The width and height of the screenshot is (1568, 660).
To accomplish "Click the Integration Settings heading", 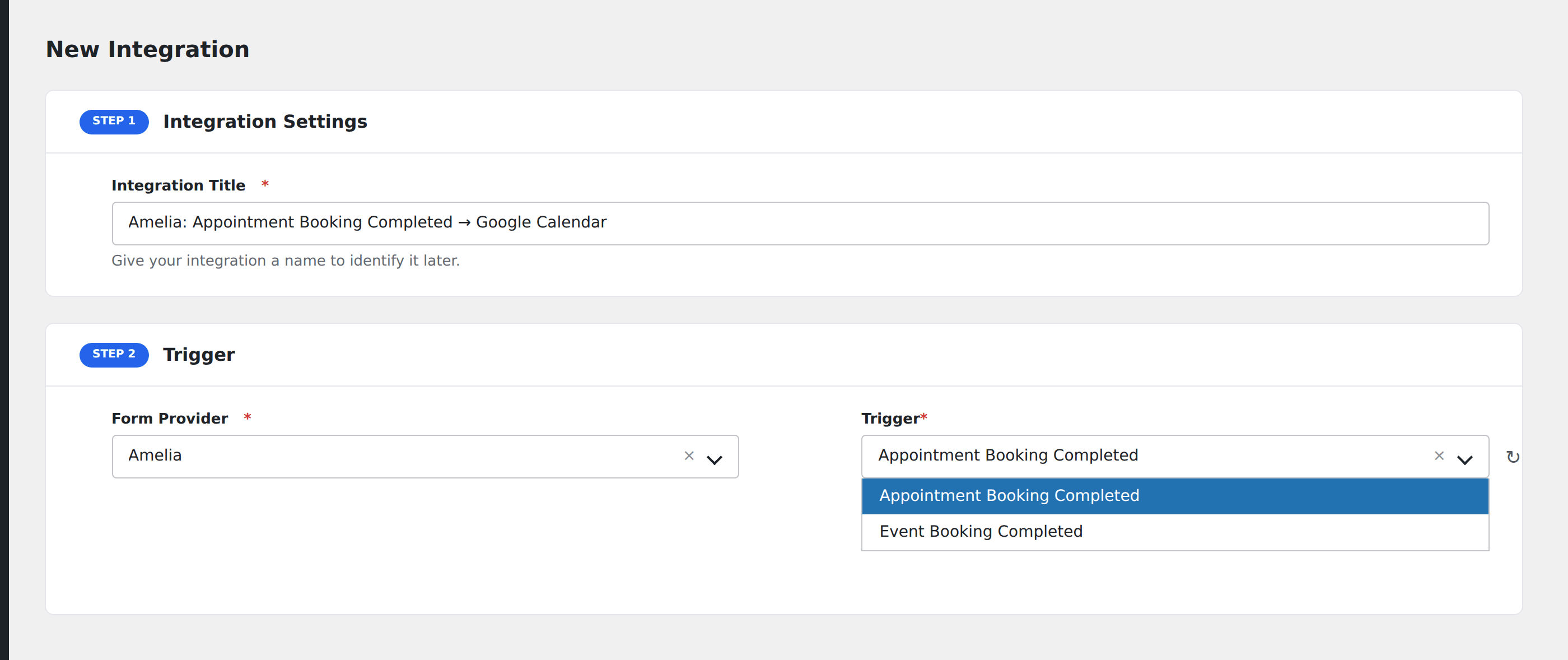I will [x=265, y=121].
